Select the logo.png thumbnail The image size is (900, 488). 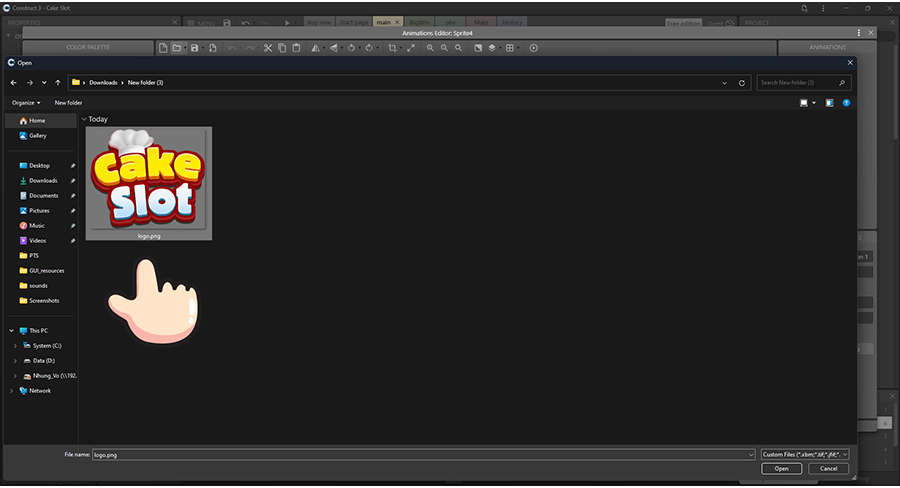pos(148,182)
